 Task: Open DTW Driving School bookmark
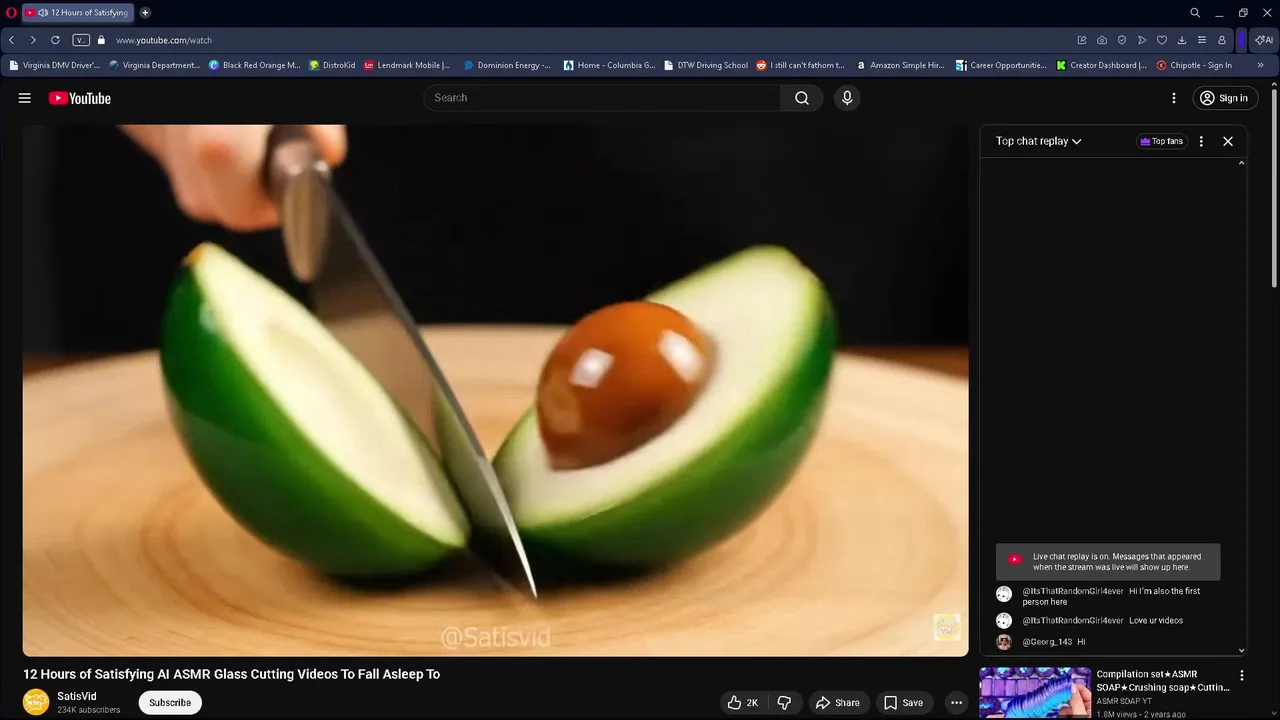coord(705,65)
